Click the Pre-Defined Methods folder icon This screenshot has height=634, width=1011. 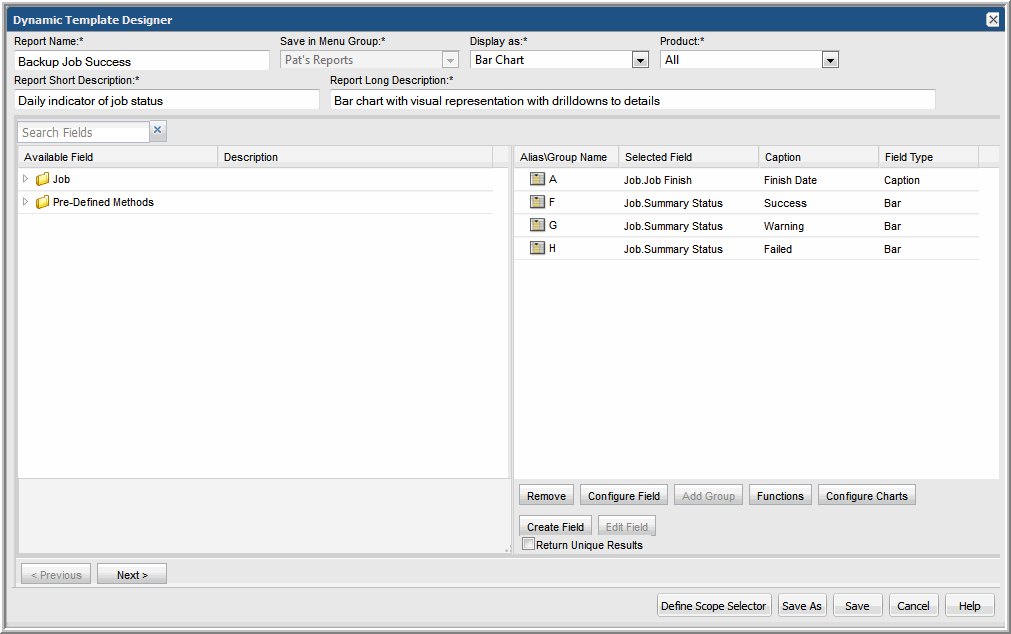click(x=42, y=203)
